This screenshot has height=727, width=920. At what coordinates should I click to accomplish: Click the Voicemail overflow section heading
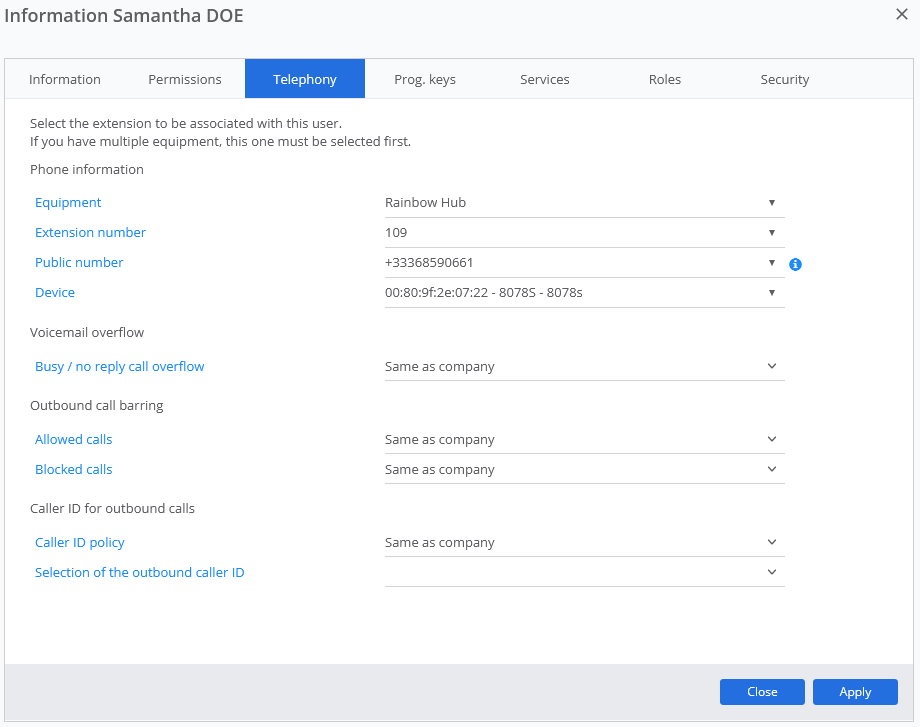tap(87, 332)
